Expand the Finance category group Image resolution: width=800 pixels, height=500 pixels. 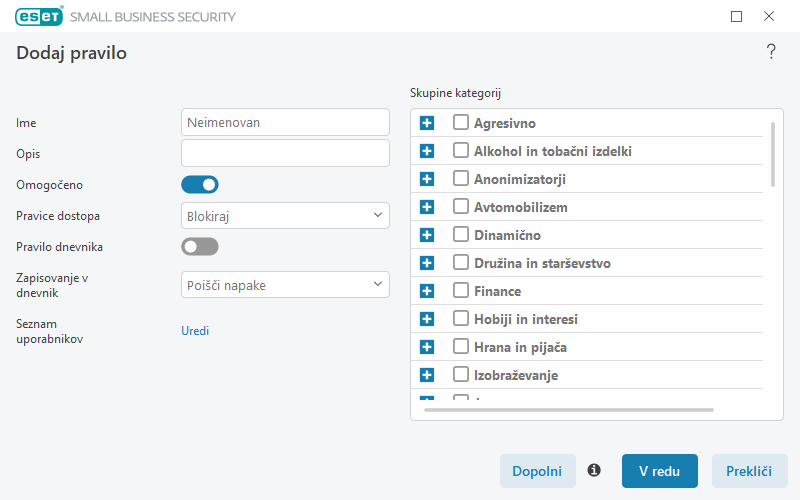click(427, 291)
